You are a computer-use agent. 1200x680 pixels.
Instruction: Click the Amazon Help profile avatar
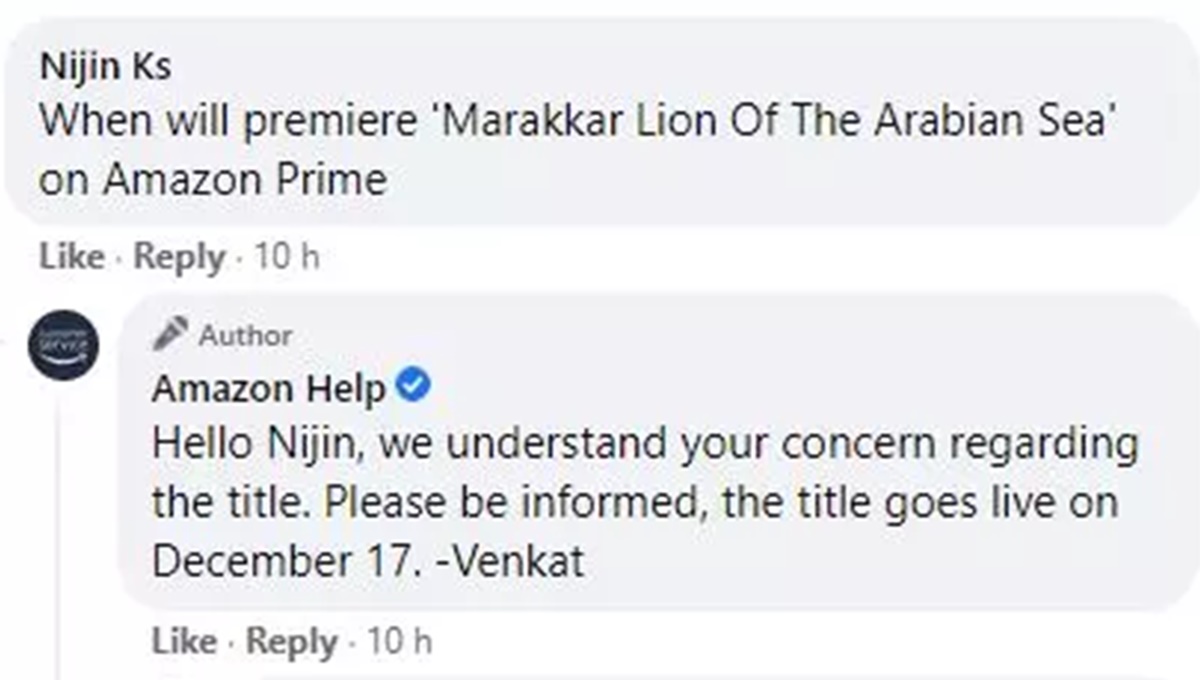64,345
